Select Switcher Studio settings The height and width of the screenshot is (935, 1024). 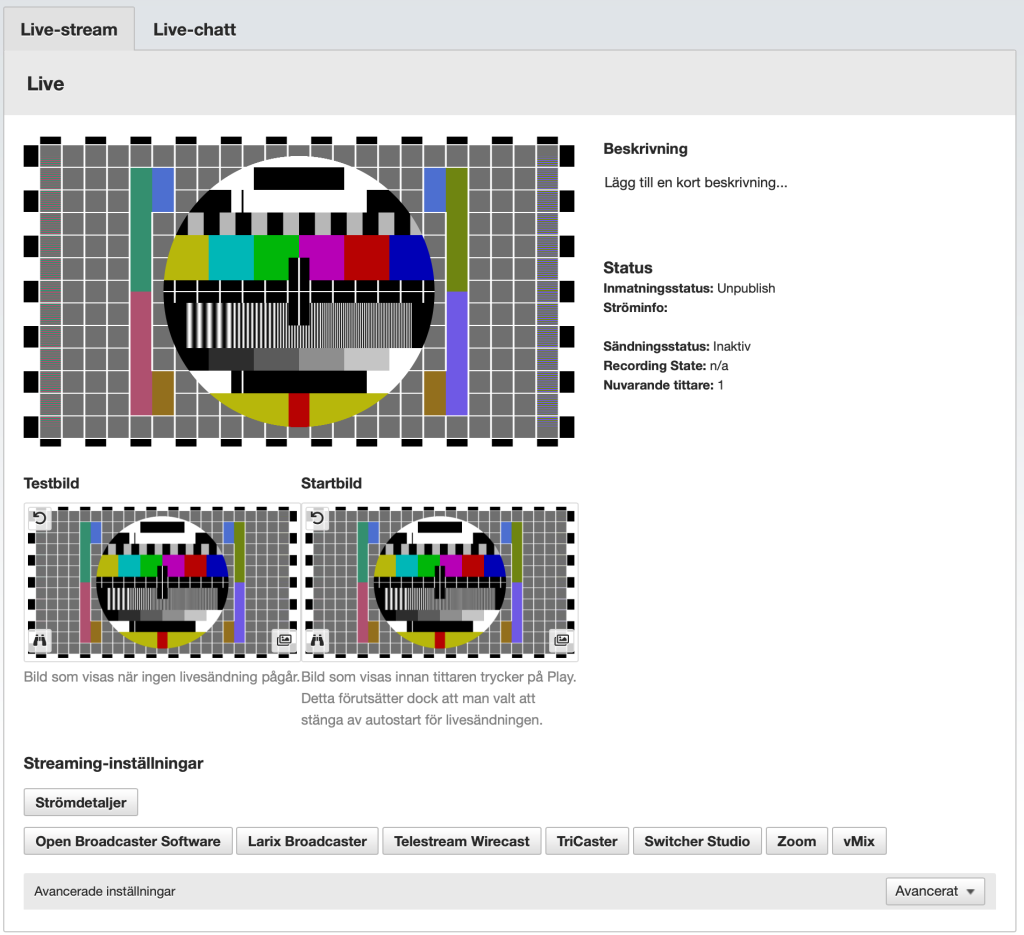tap(697, 841)
